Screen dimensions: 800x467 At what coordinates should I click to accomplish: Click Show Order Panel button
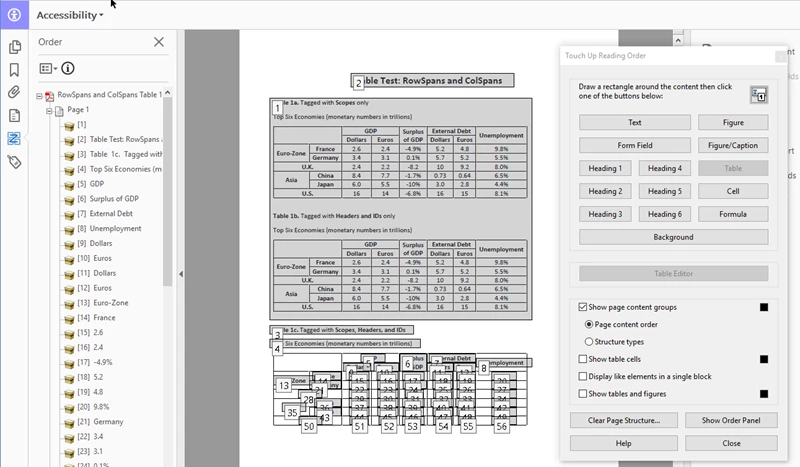pyautogui.click(x=731, y=421)
